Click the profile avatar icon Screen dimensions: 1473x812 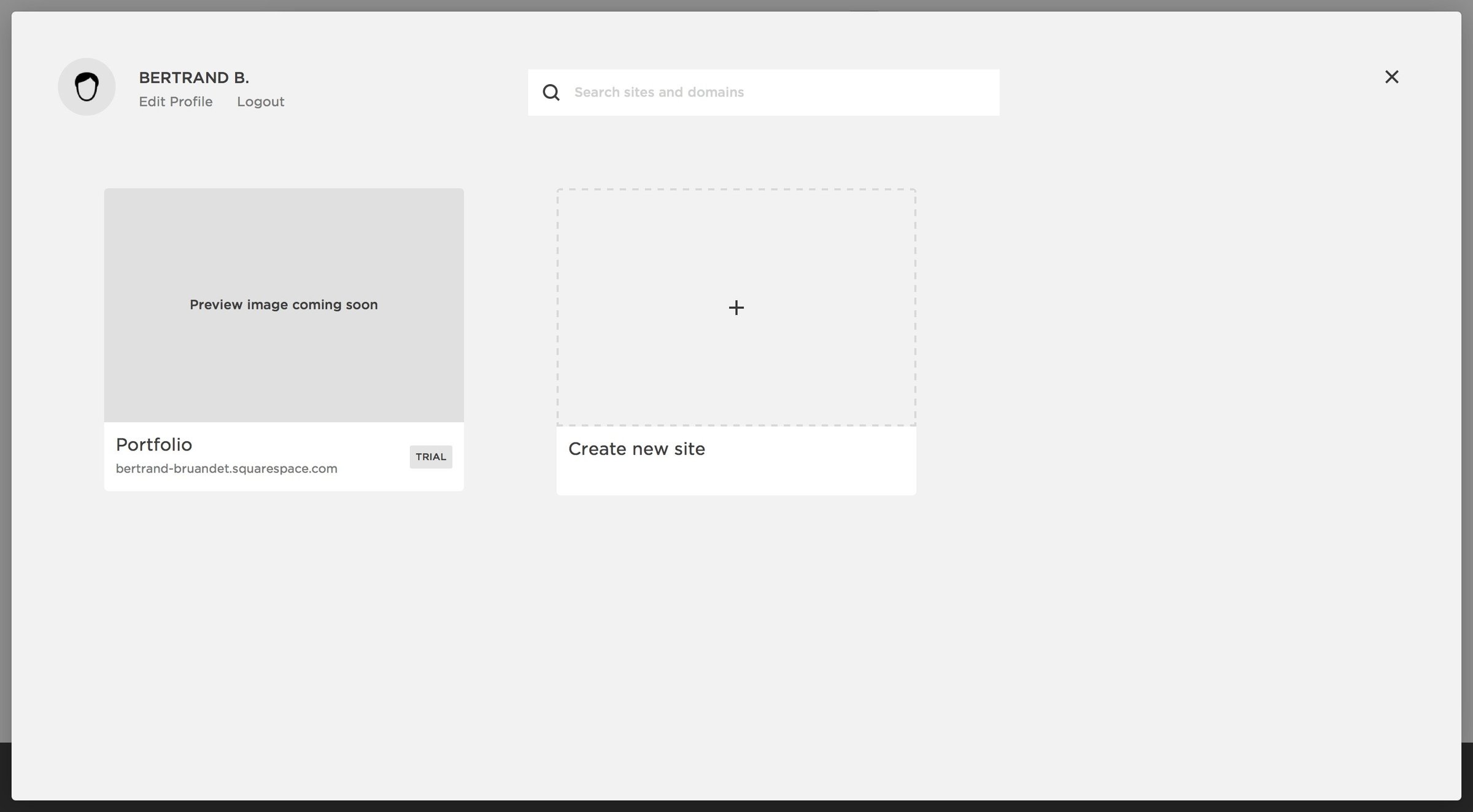(87, 87)
